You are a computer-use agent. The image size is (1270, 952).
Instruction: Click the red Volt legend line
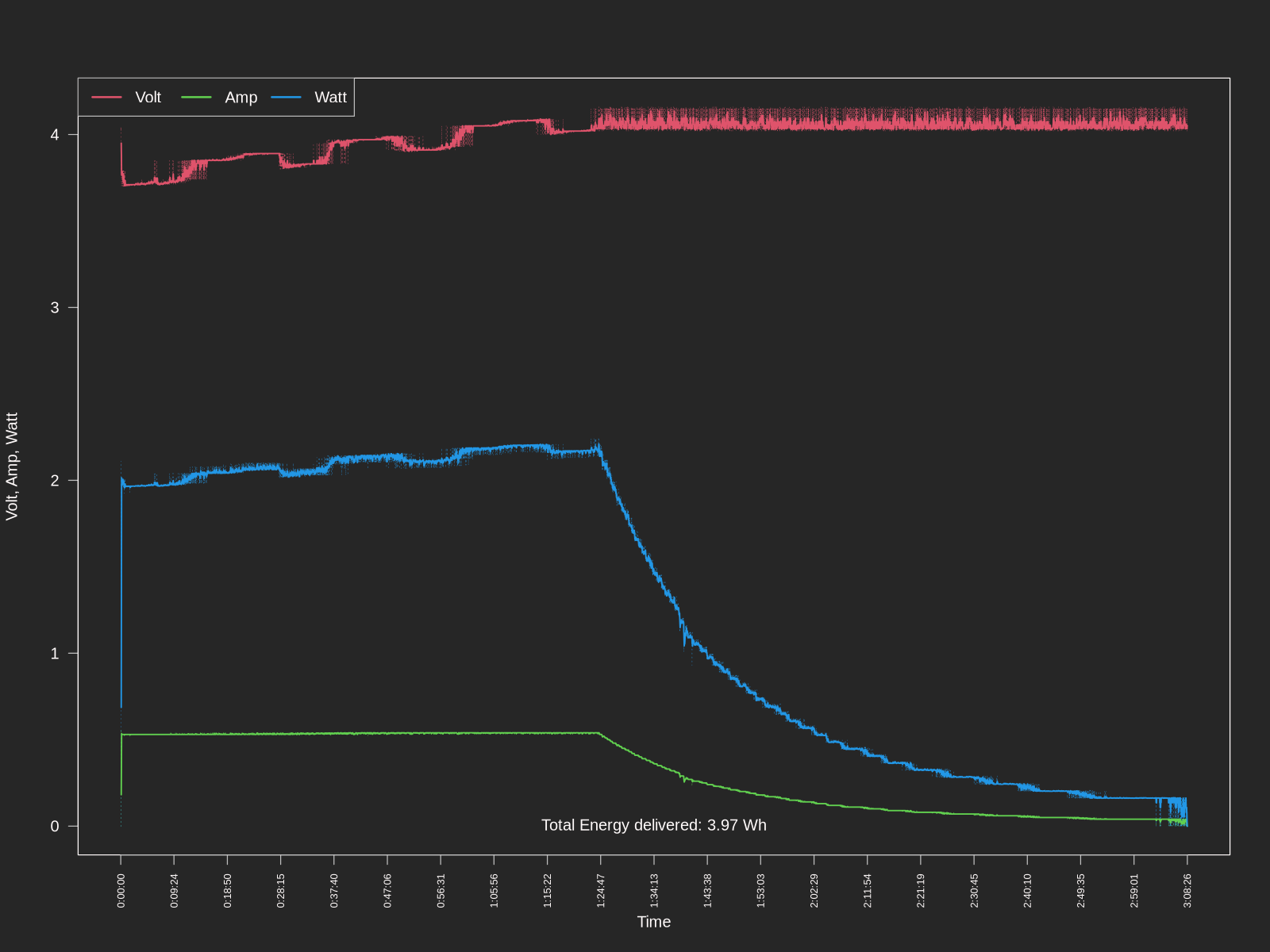(x=107, y=98)
